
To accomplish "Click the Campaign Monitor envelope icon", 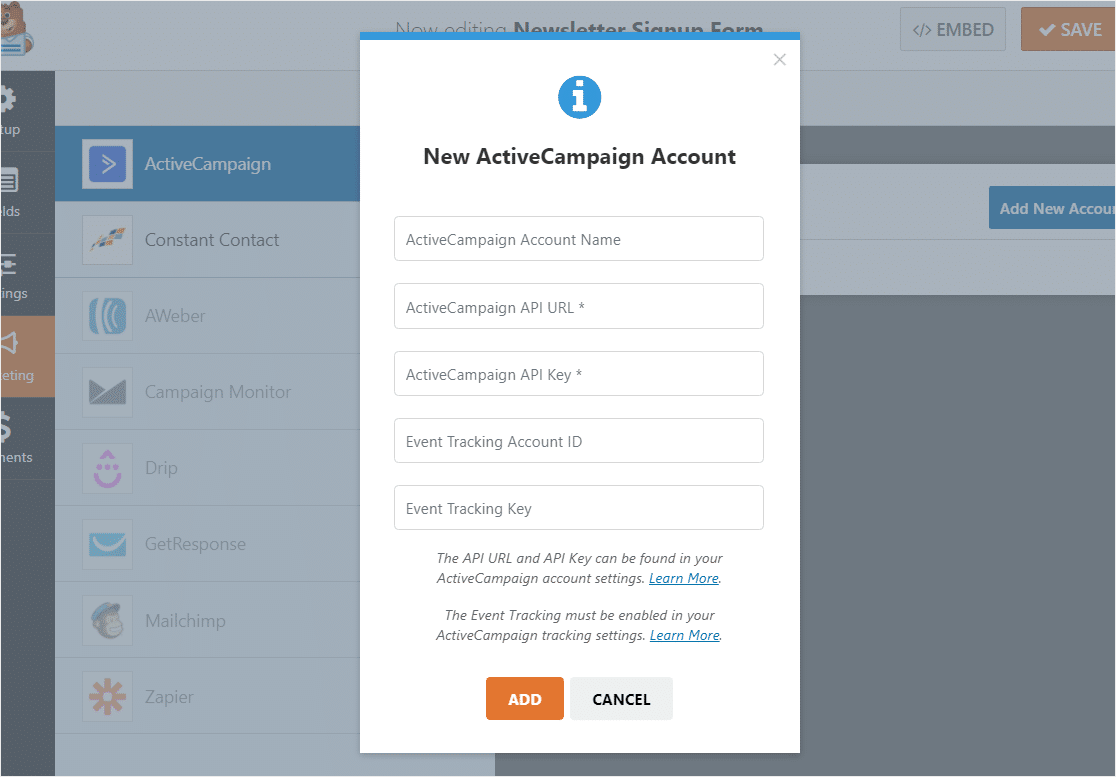I will (107, 391).
